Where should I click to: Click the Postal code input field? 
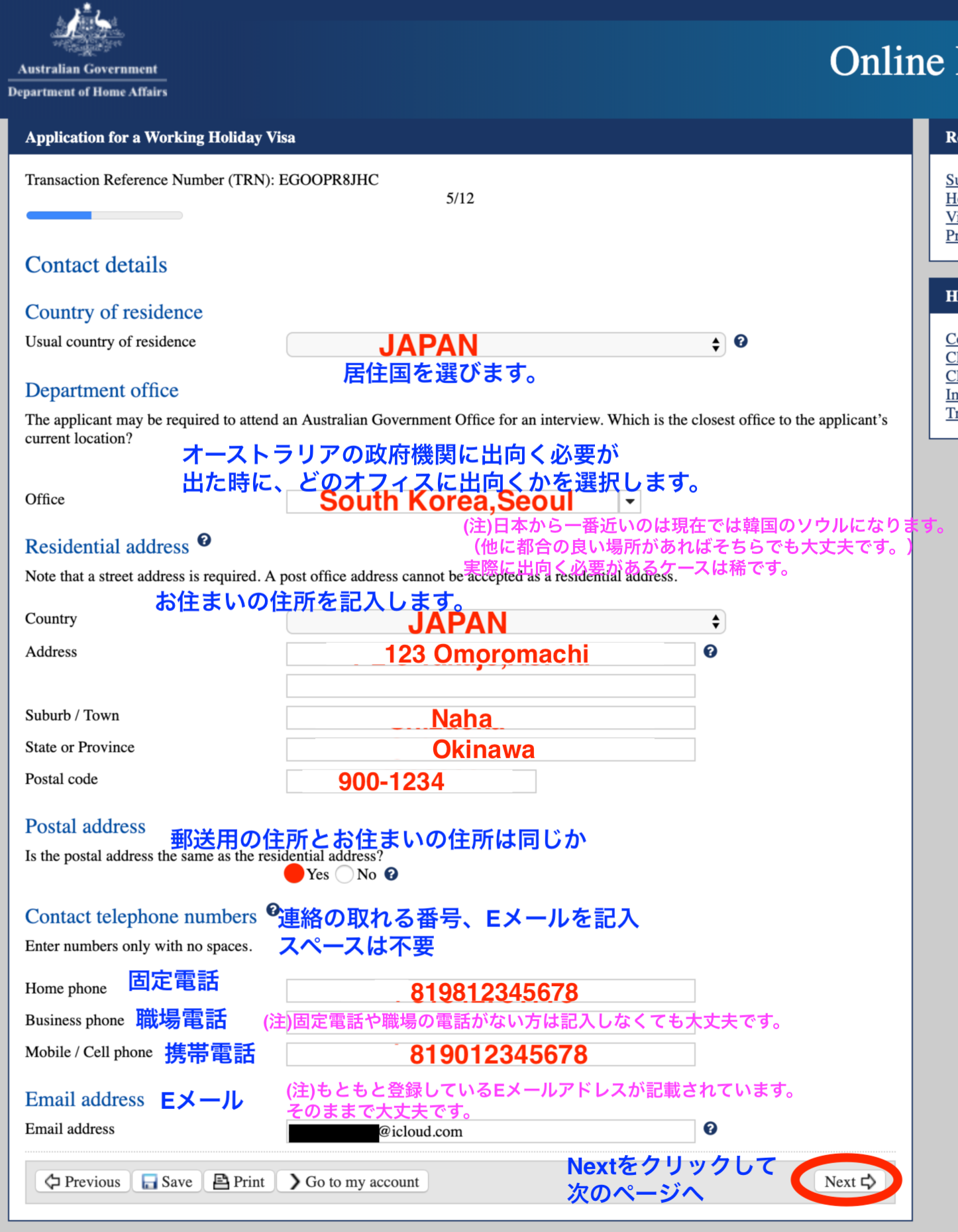pyautogui.click(x=411, y=781)
